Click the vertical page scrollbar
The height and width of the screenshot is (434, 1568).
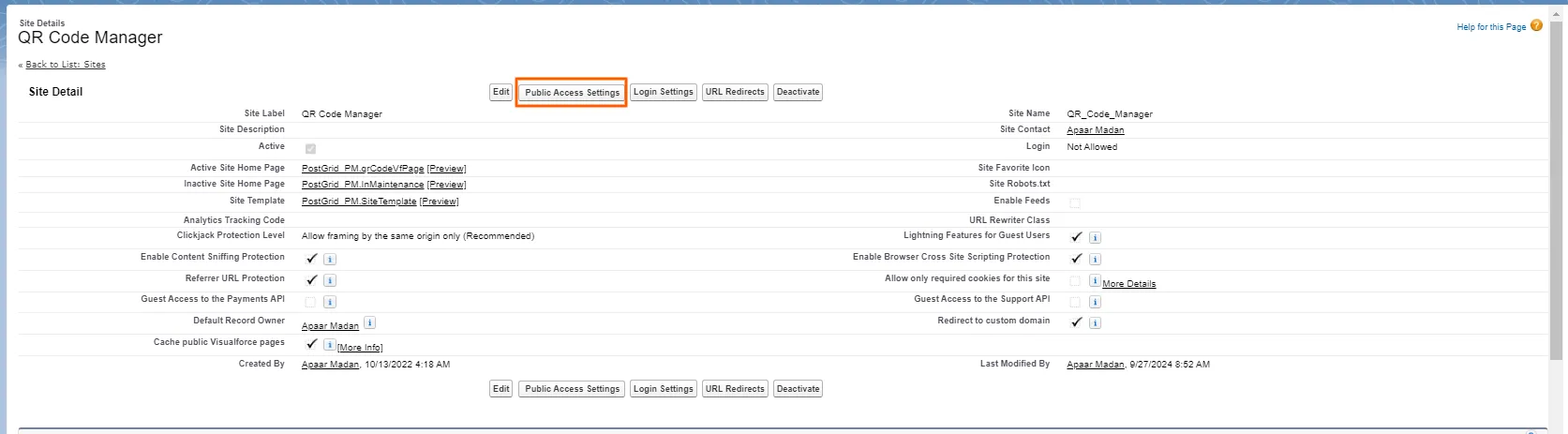click(x=1556, y=187)
